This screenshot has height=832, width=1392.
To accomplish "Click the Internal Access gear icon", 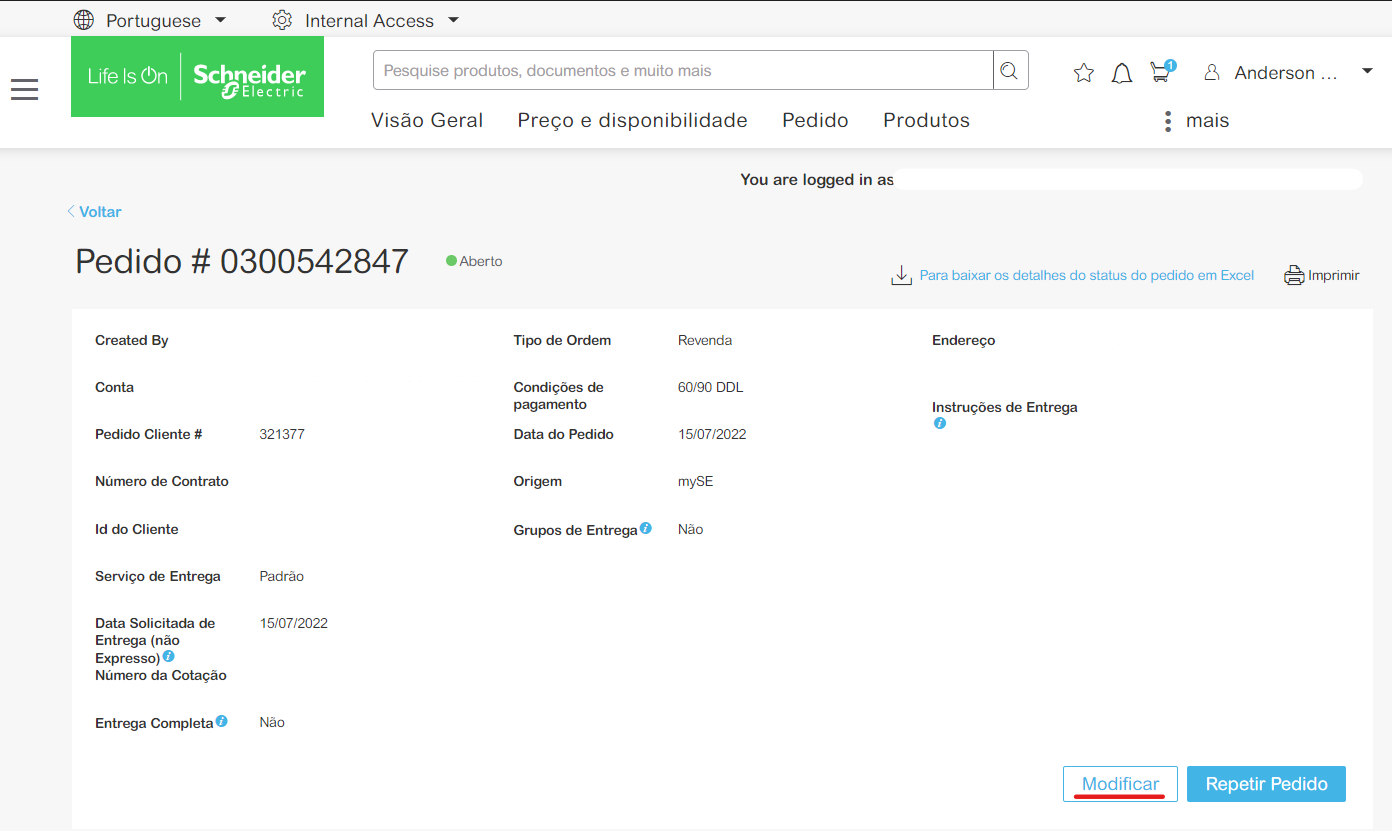I will coord(282,20).
